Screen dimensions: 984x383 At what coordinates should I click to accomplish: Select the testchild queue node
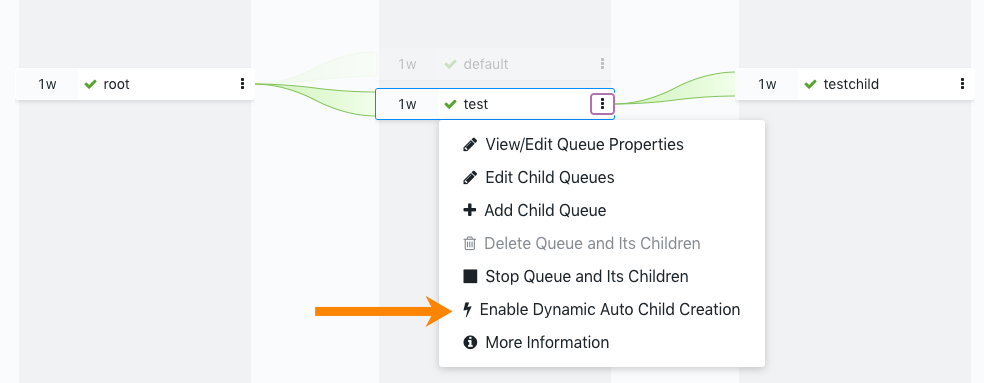[855, 84]
